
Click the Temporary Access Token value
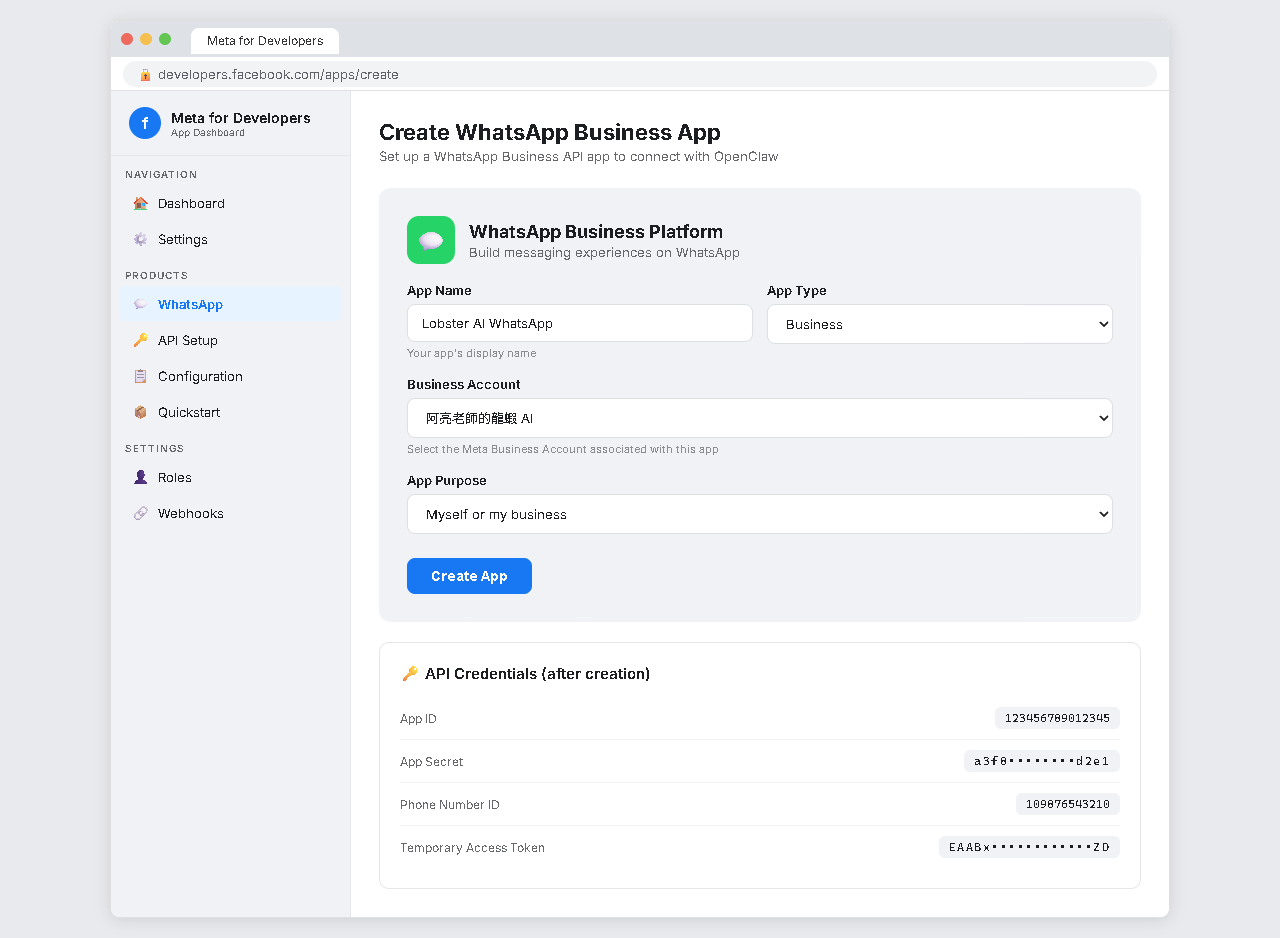click(x=1029, y=848)
